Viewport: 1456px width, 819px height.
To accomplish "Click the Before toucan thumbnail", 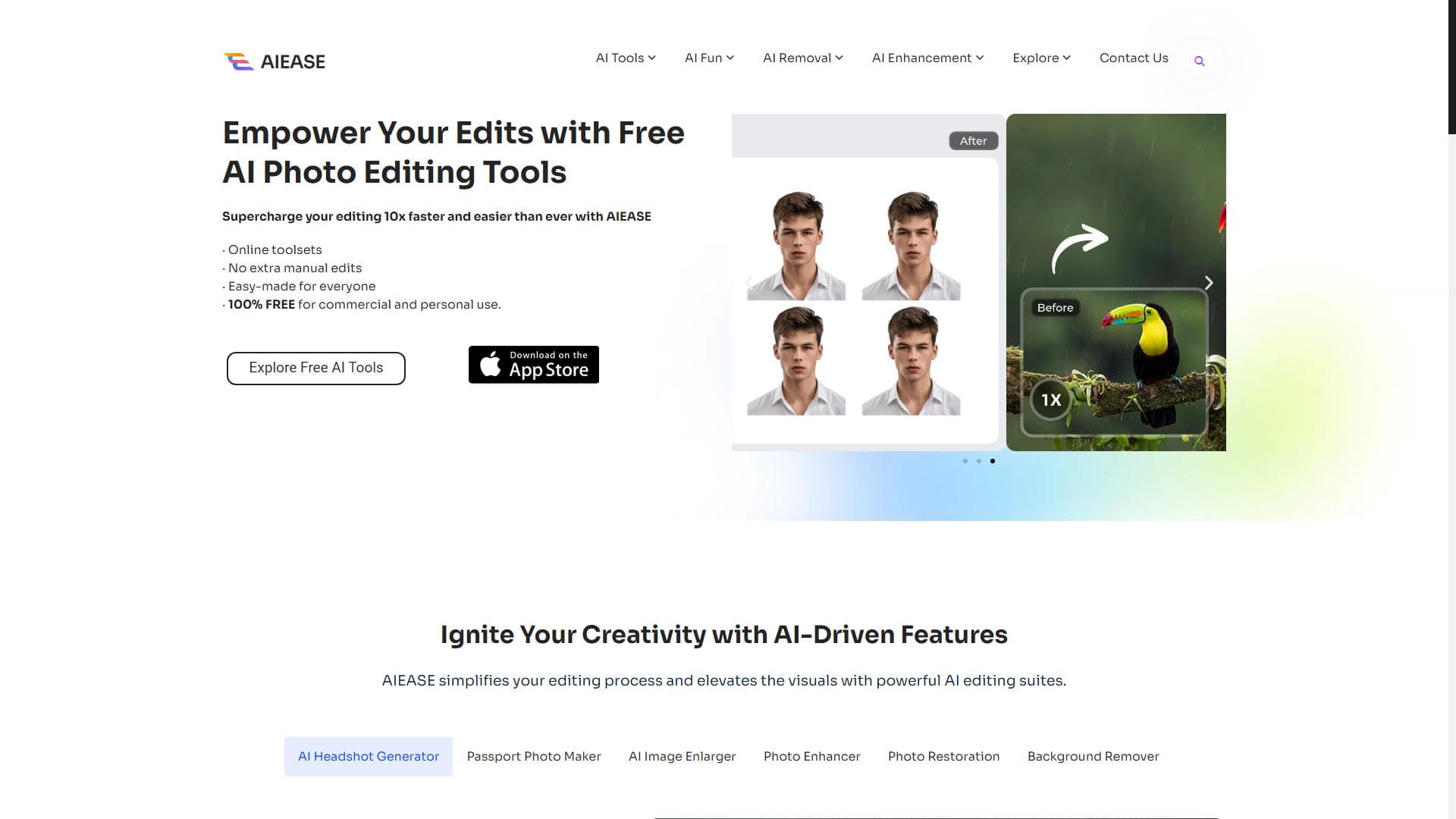I will (x=1114, y=362).
